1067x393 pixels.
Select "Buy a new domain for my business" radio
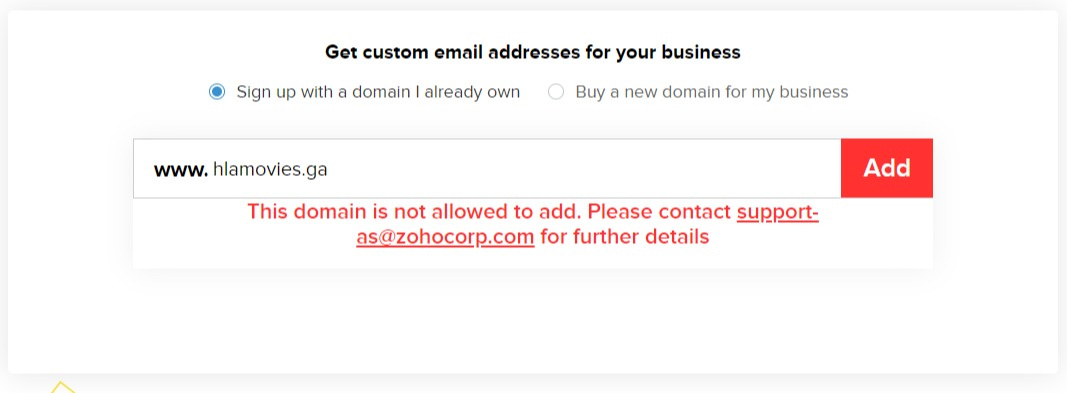(x=556, y=92)
